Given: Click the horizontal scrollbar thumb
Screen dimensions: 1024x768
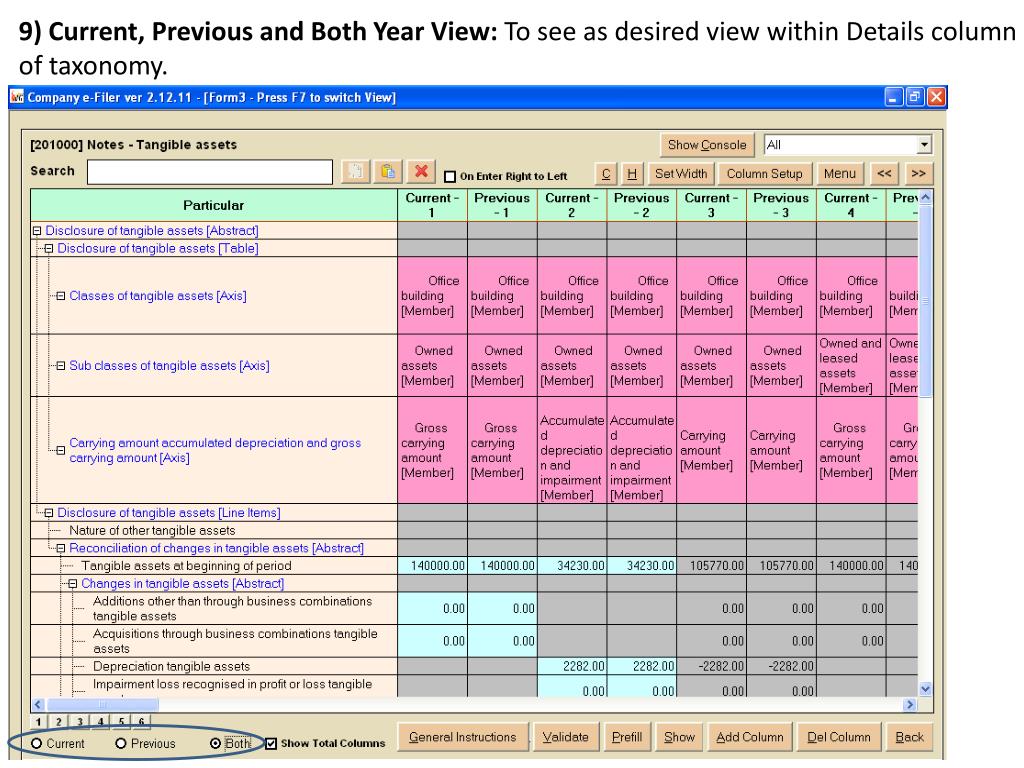Looking at the screenshot, I should (103, 704).
